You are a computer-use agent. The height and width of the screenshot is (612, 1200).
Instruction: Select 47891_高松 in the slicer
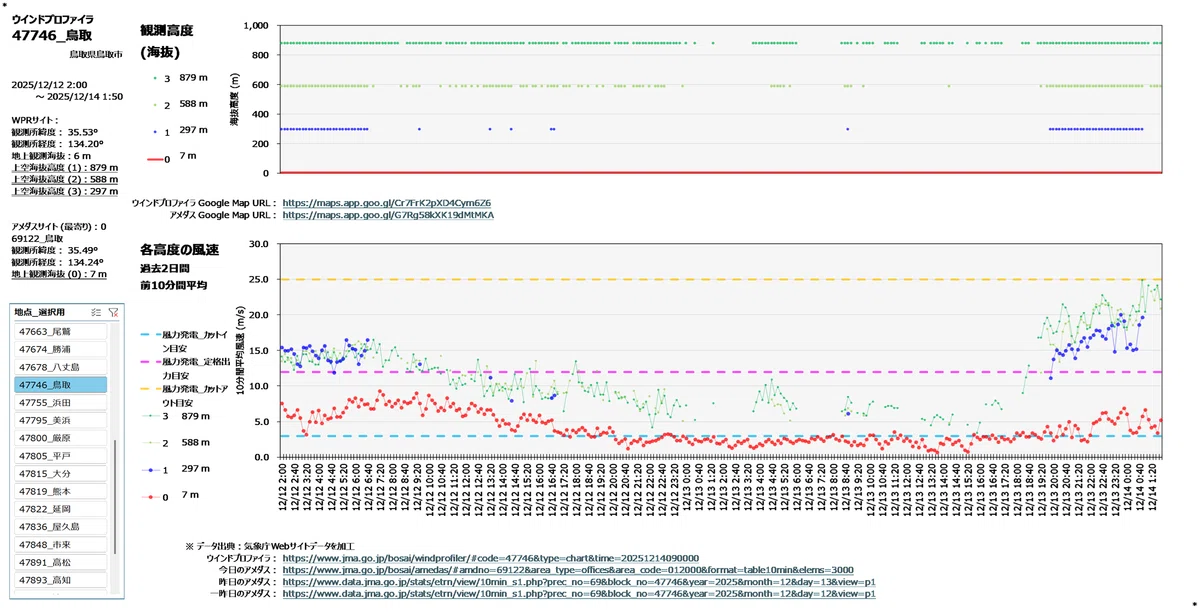pos(60,562)
